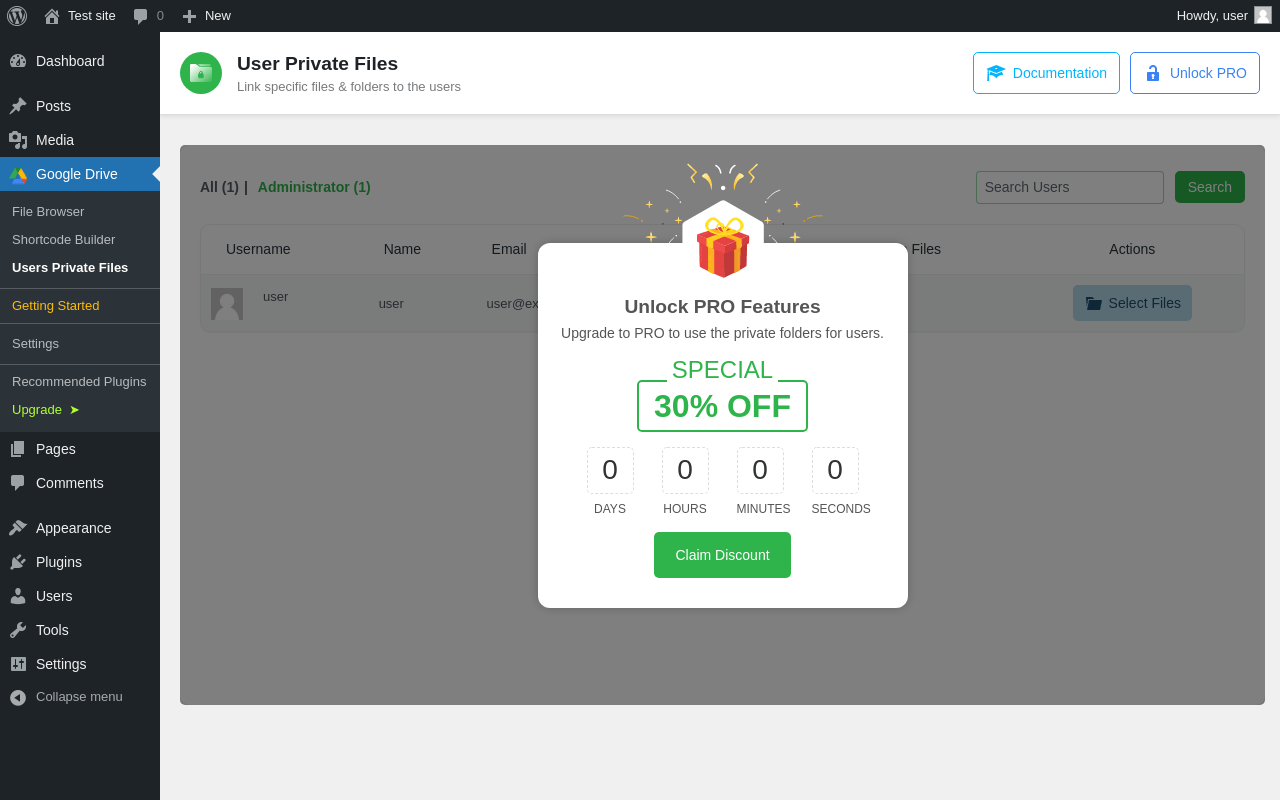This screenshot has height=800, width=1280.
Task: Select Files for the user row
Action: coord(1132,303)
